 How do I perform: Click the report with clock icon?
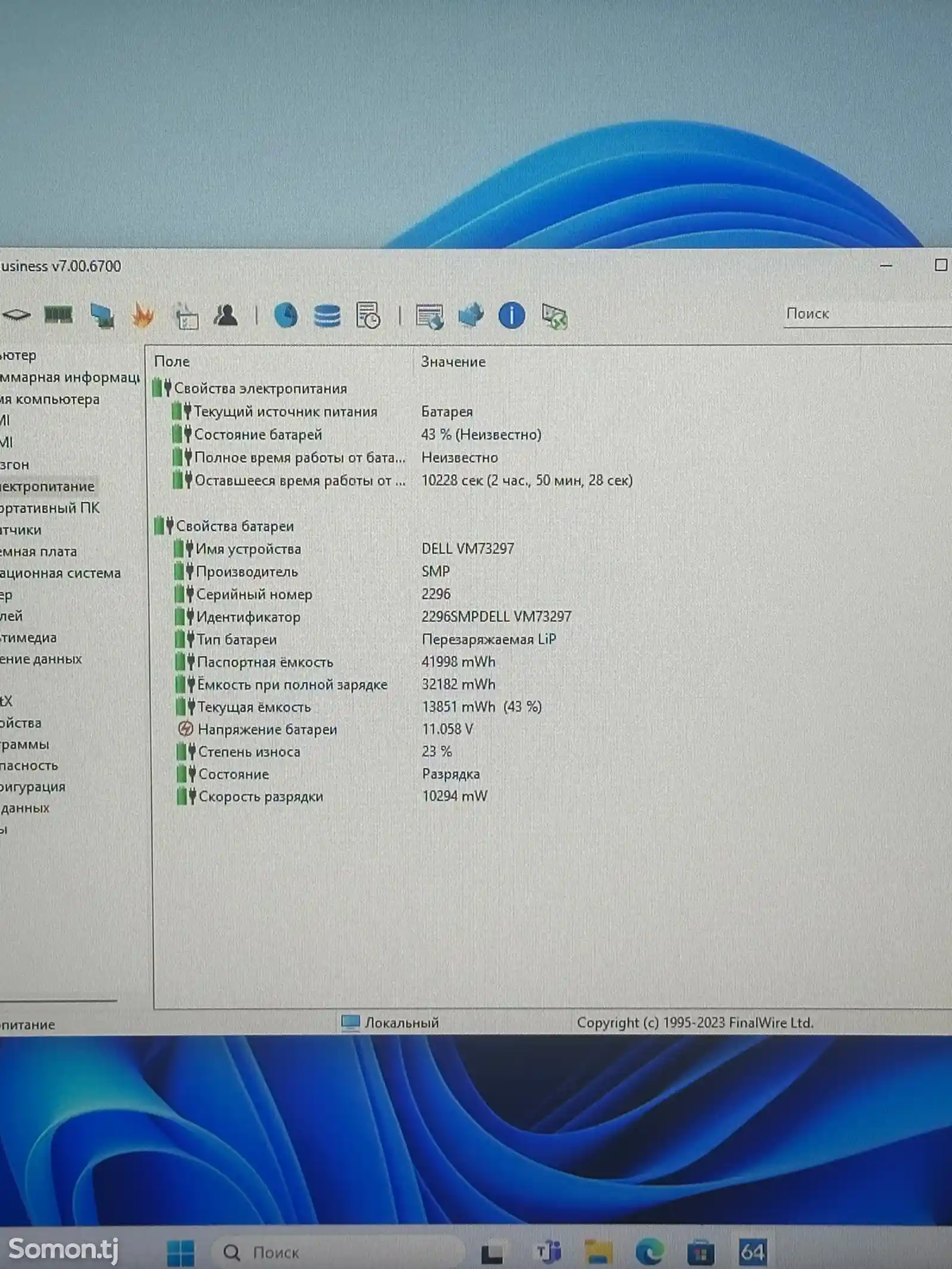(368, 315)
